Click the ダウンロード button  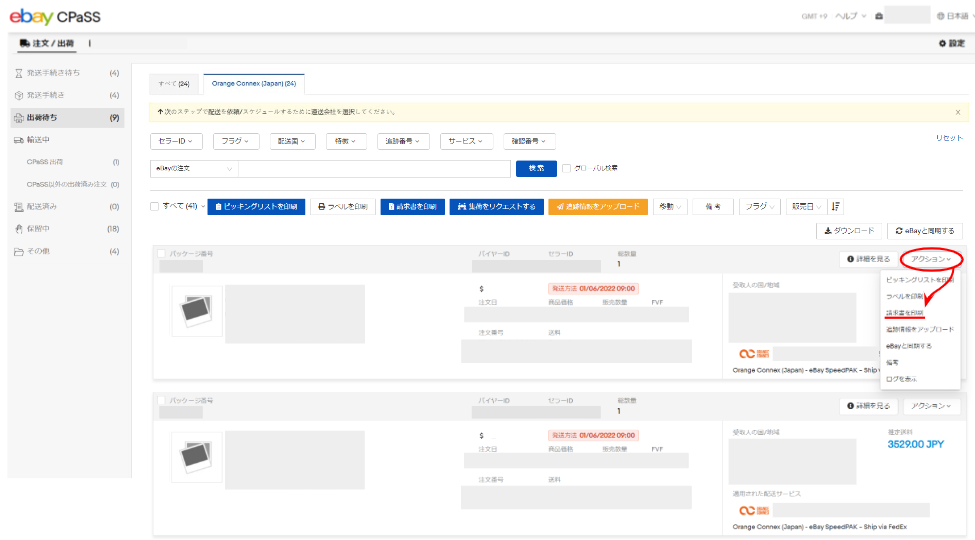point(848,231)
